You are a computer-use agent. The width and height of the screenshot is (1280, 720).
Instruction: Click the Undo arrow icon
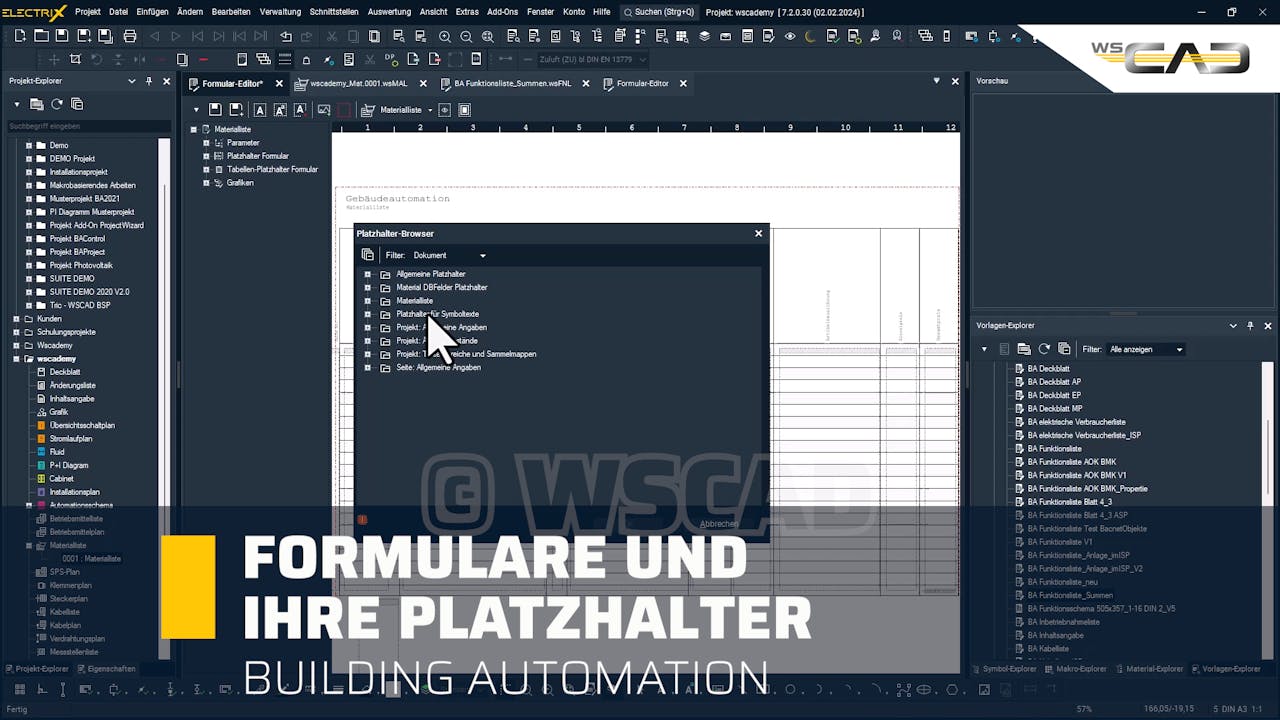(x=286, y=36)
